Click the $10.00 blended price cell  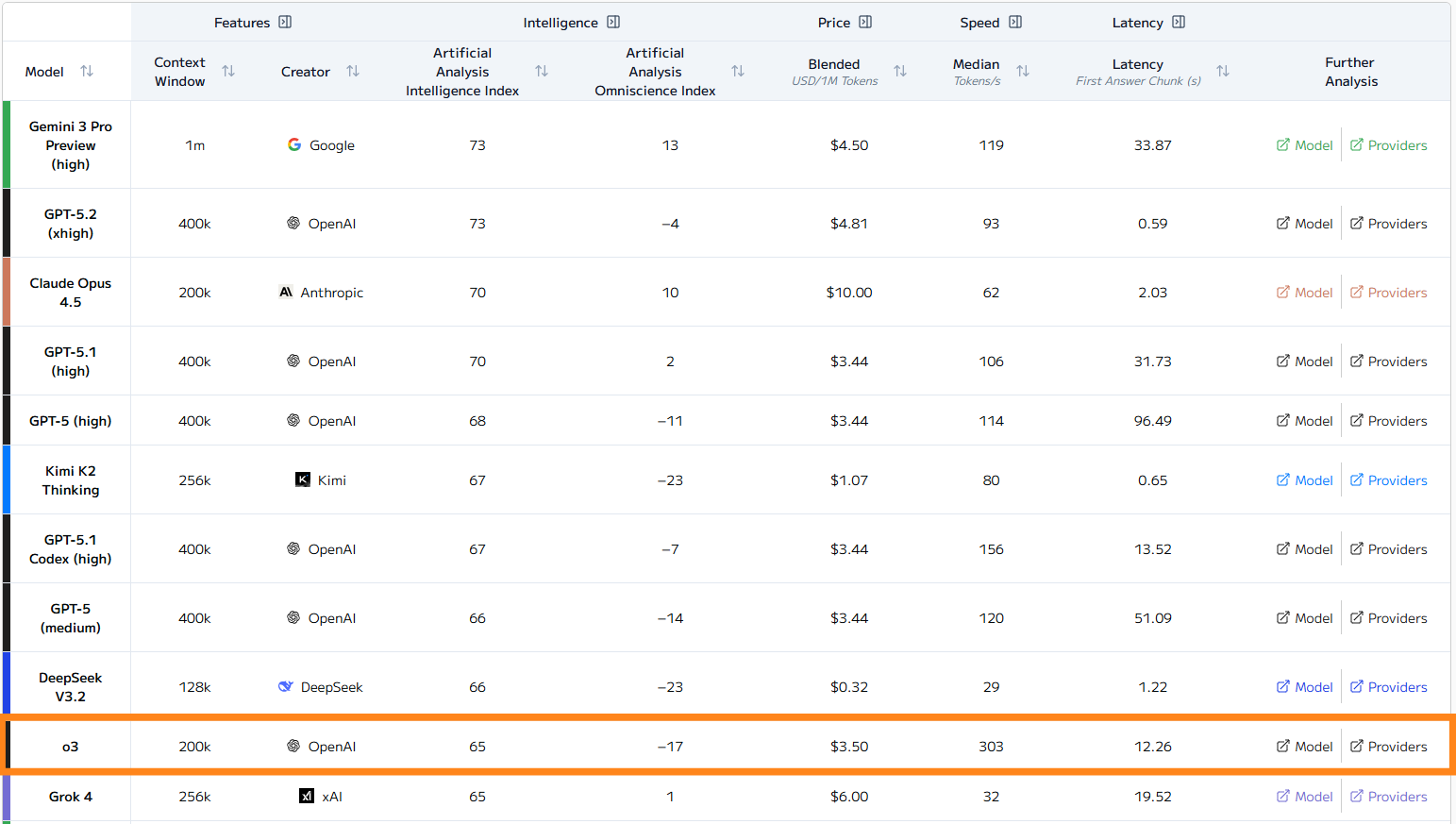click(849, 293)
